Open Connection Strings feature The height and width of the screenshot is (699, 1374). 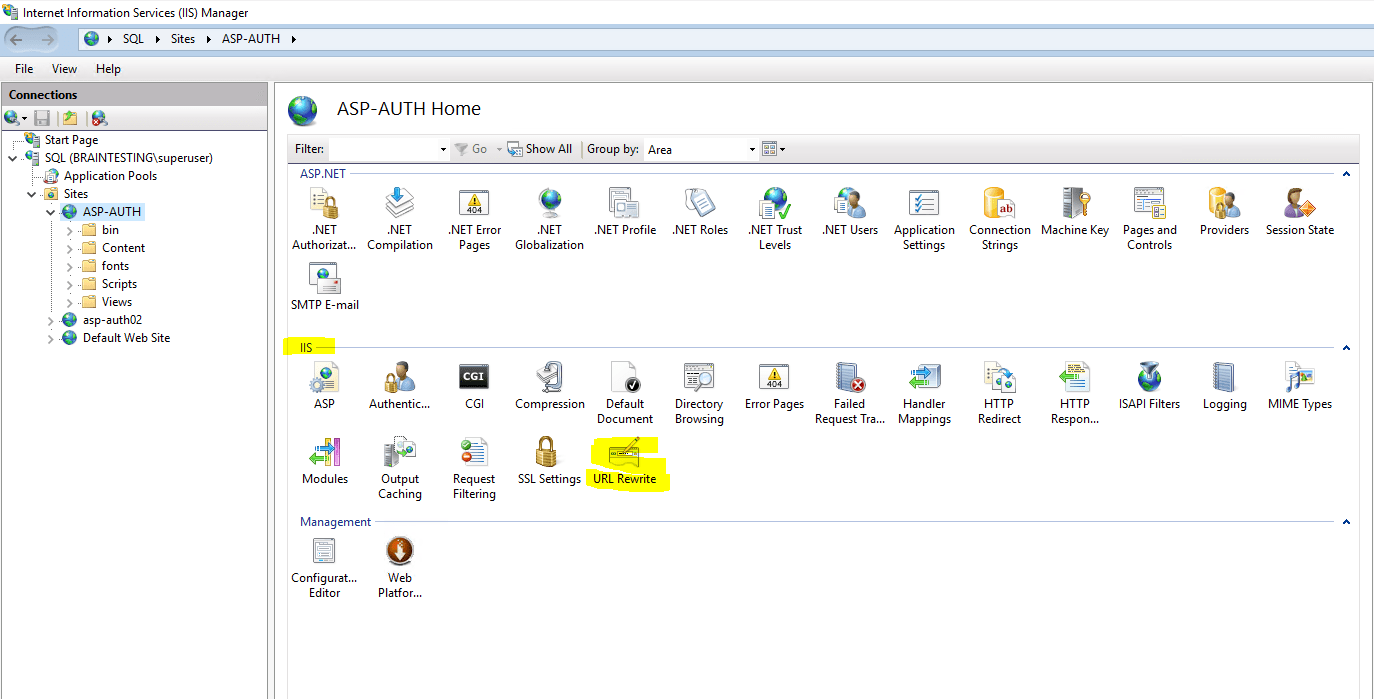pyautogui.click(x=1000, y=219)
